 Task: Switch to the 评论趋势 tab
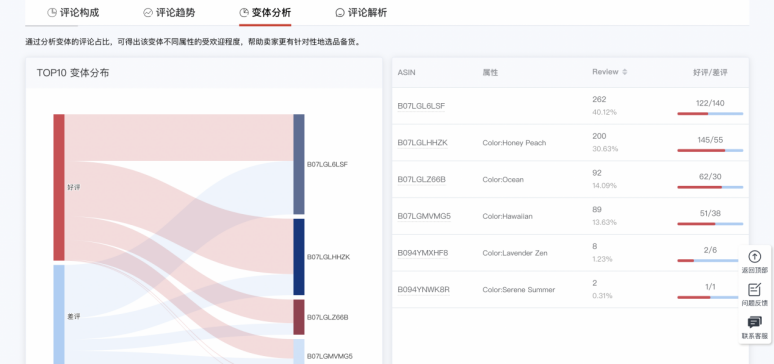pos(169,13)
